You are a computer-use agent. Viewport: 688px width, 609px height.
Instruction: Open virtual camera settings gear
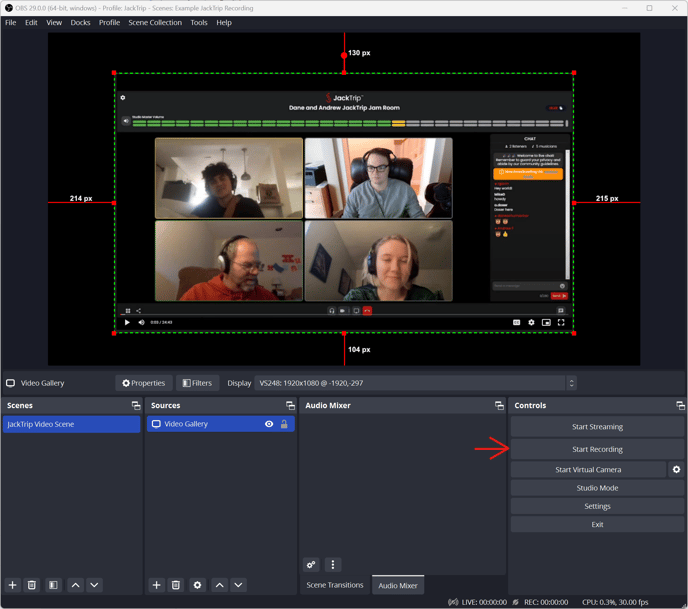(676, 469)
